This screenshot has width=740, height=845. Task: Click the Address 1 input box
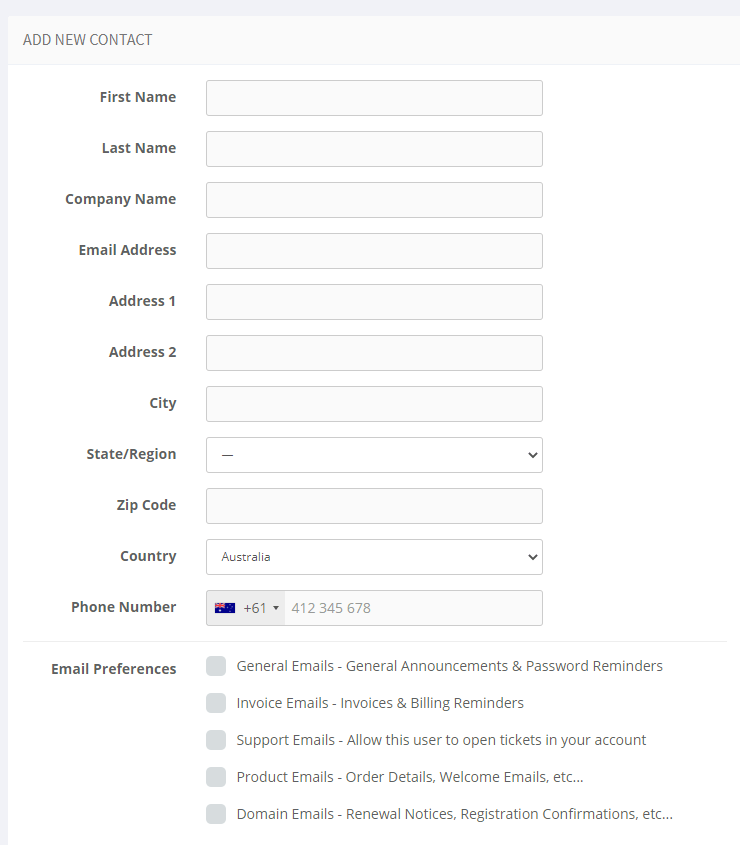374,301
